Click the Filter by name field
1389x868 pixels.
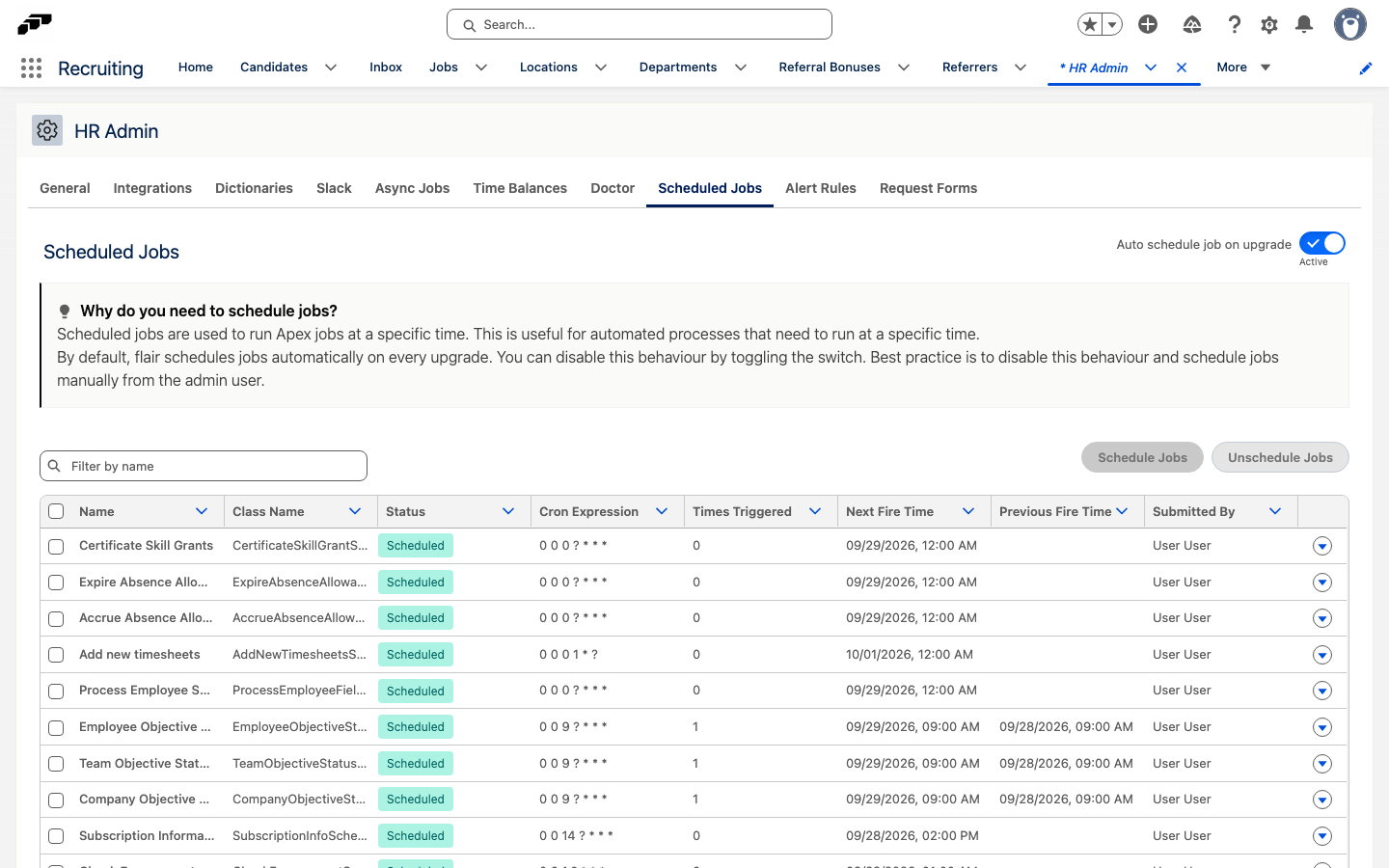204,466
